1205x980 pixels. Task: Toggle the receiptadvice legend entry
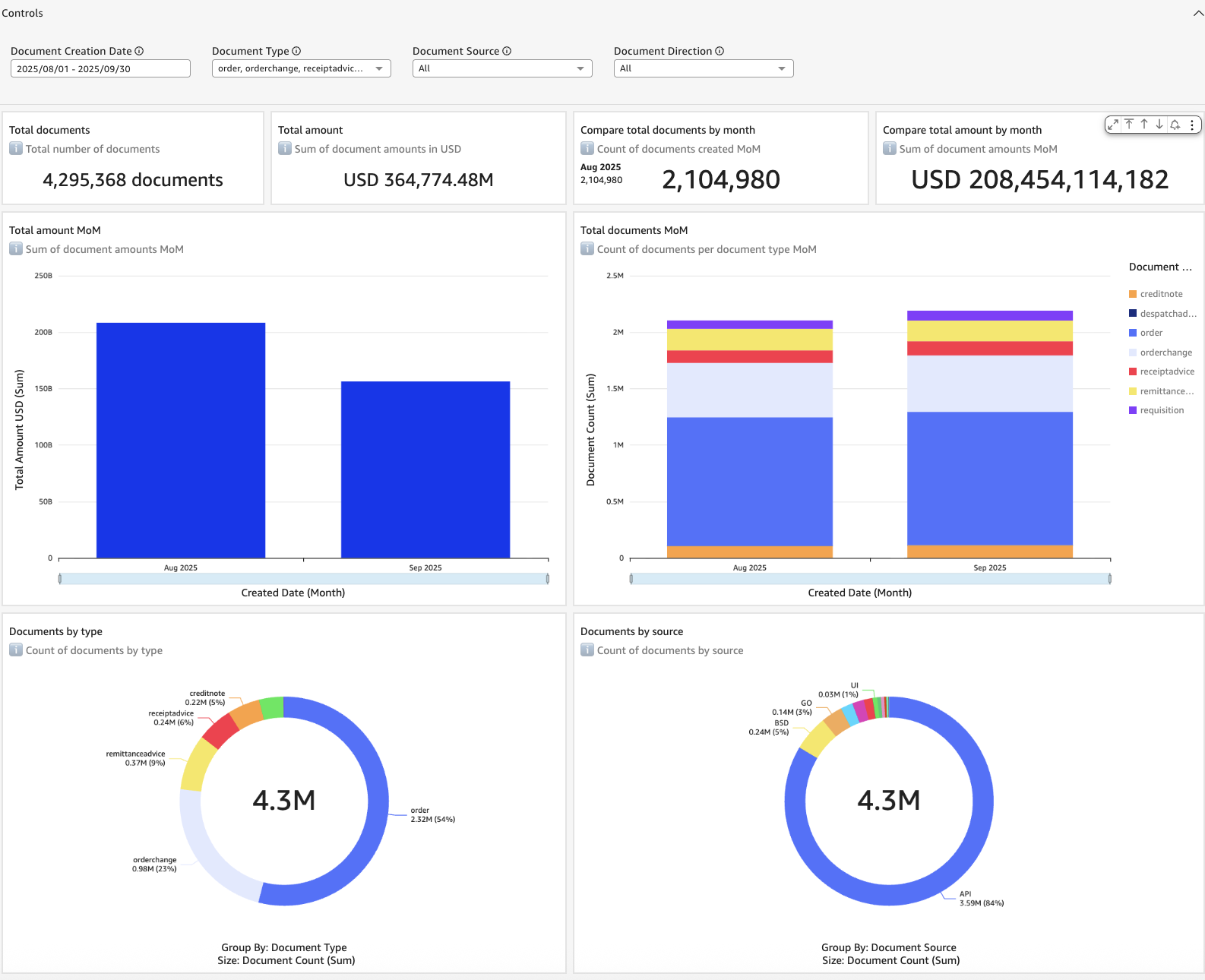pyautogui.click(x=1166, y=371)
